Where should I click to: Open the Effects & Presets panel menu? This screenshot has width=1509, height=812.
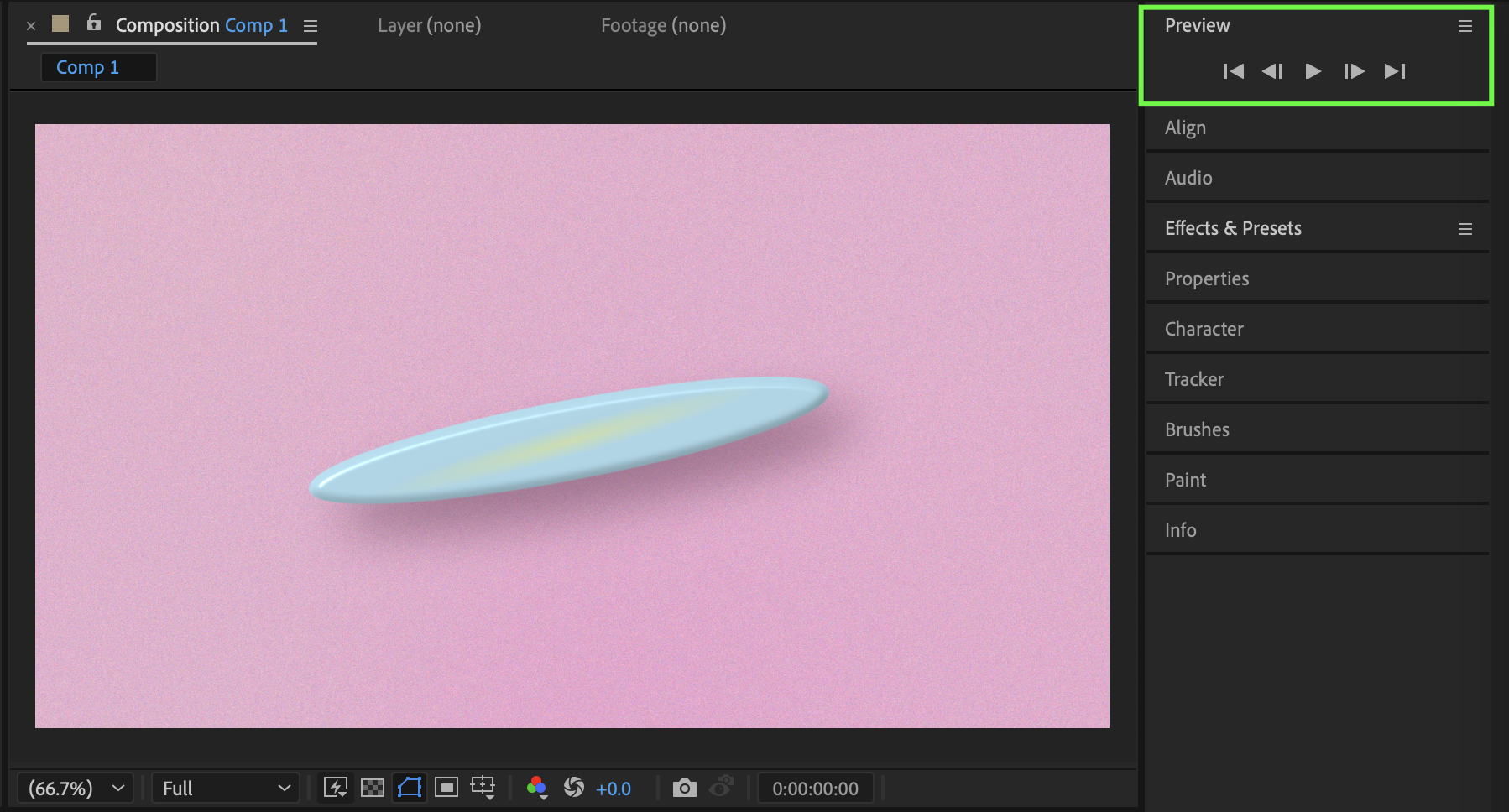pos(1465,229)
